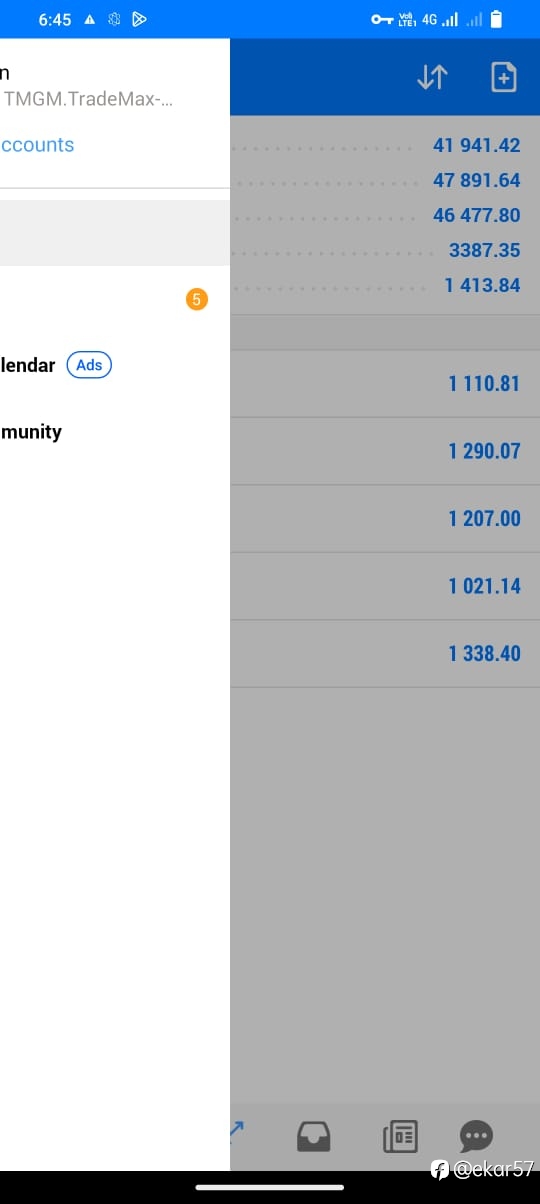Image resolution: width=540 pixels, height=1204 pixels.
Task: Select the highlighted gray drawer menu row
Action: pos(115,233)
